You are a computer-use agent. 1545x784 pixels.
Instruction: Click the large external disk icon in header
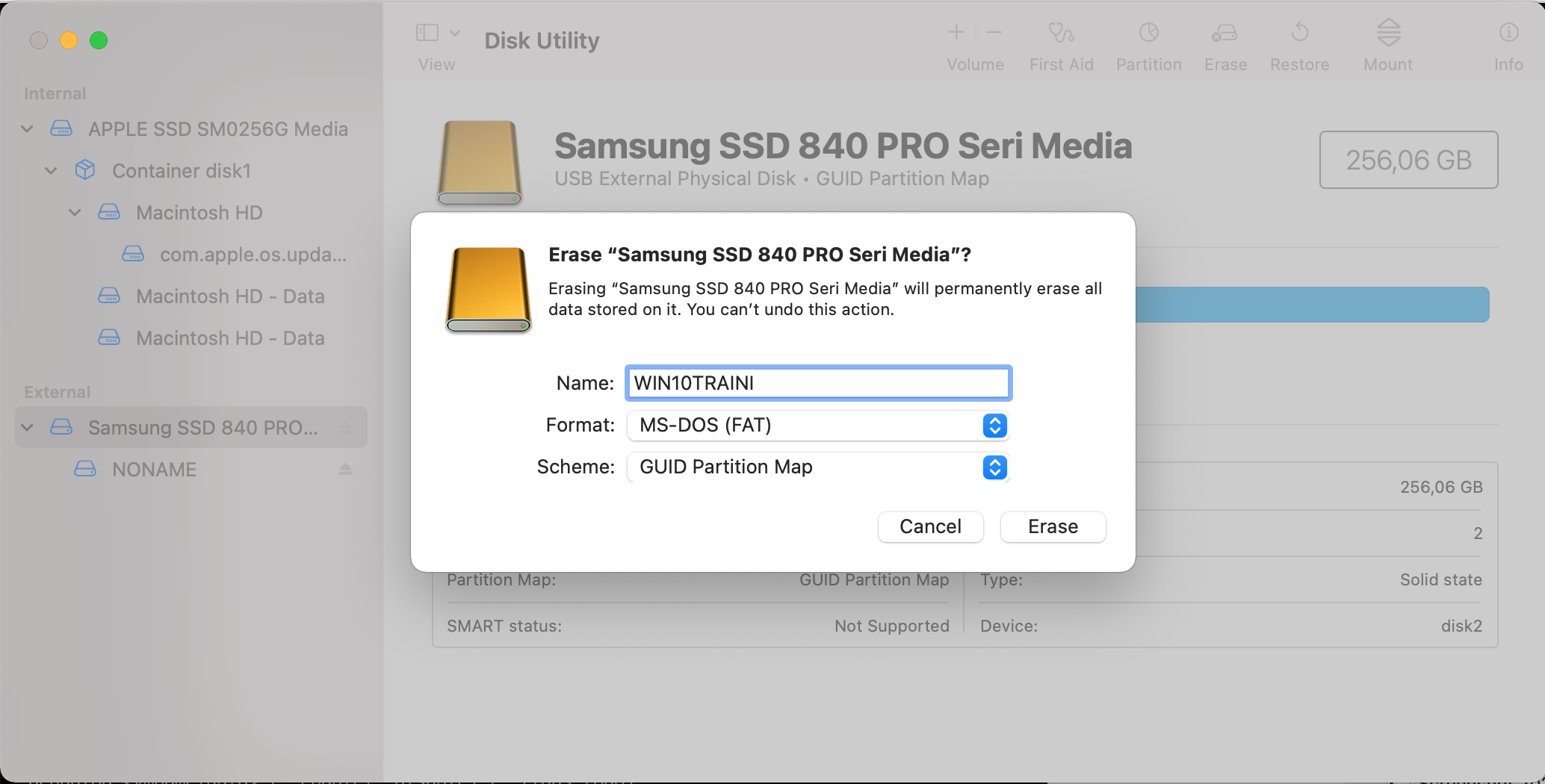click(479, 163)
